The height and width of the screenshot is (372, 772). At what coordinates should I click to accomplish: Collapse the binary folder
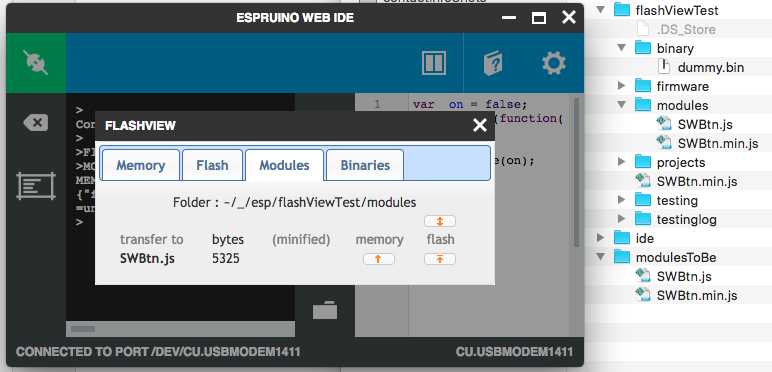pyautogui.click(x=621, y=48)
